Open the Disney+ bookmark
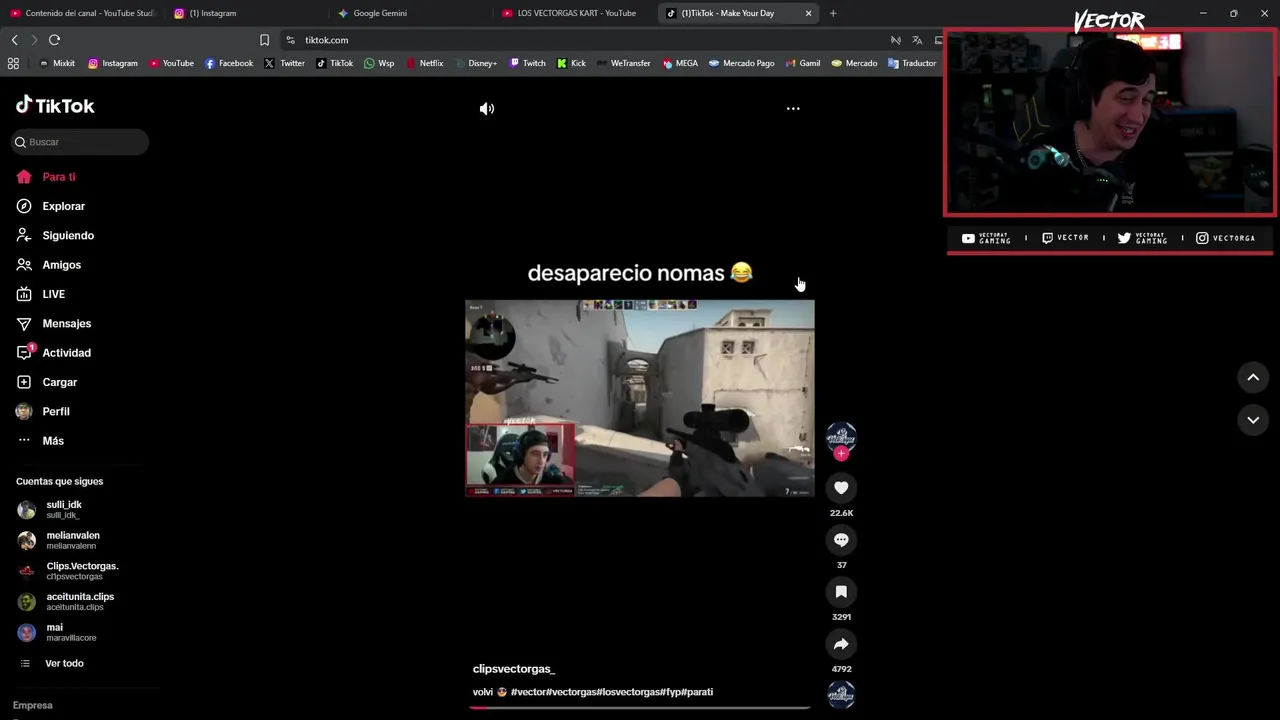Viewport: 1280px width, 720px height. click(475, 63)
